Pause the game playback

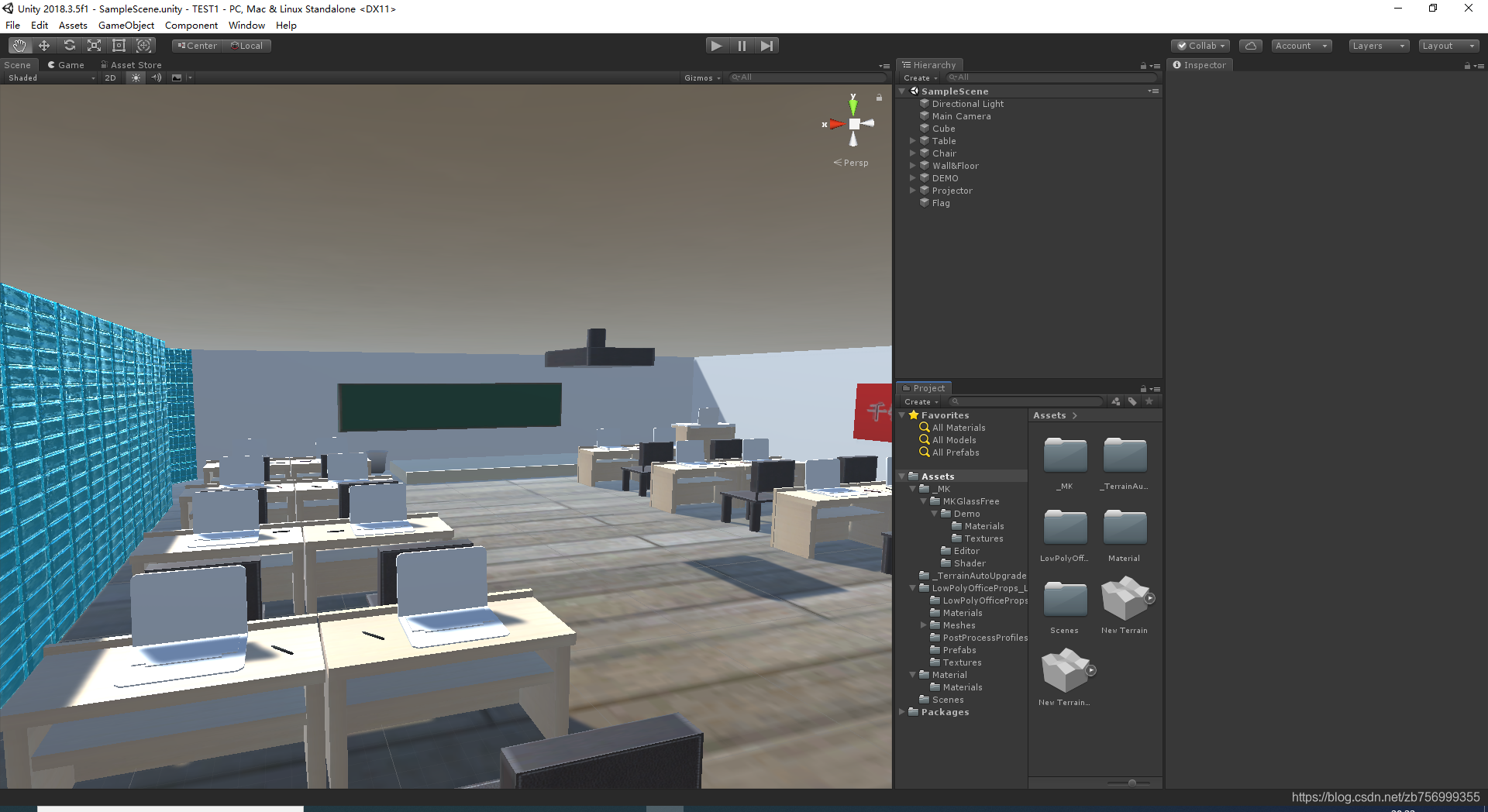pos(742,46)
